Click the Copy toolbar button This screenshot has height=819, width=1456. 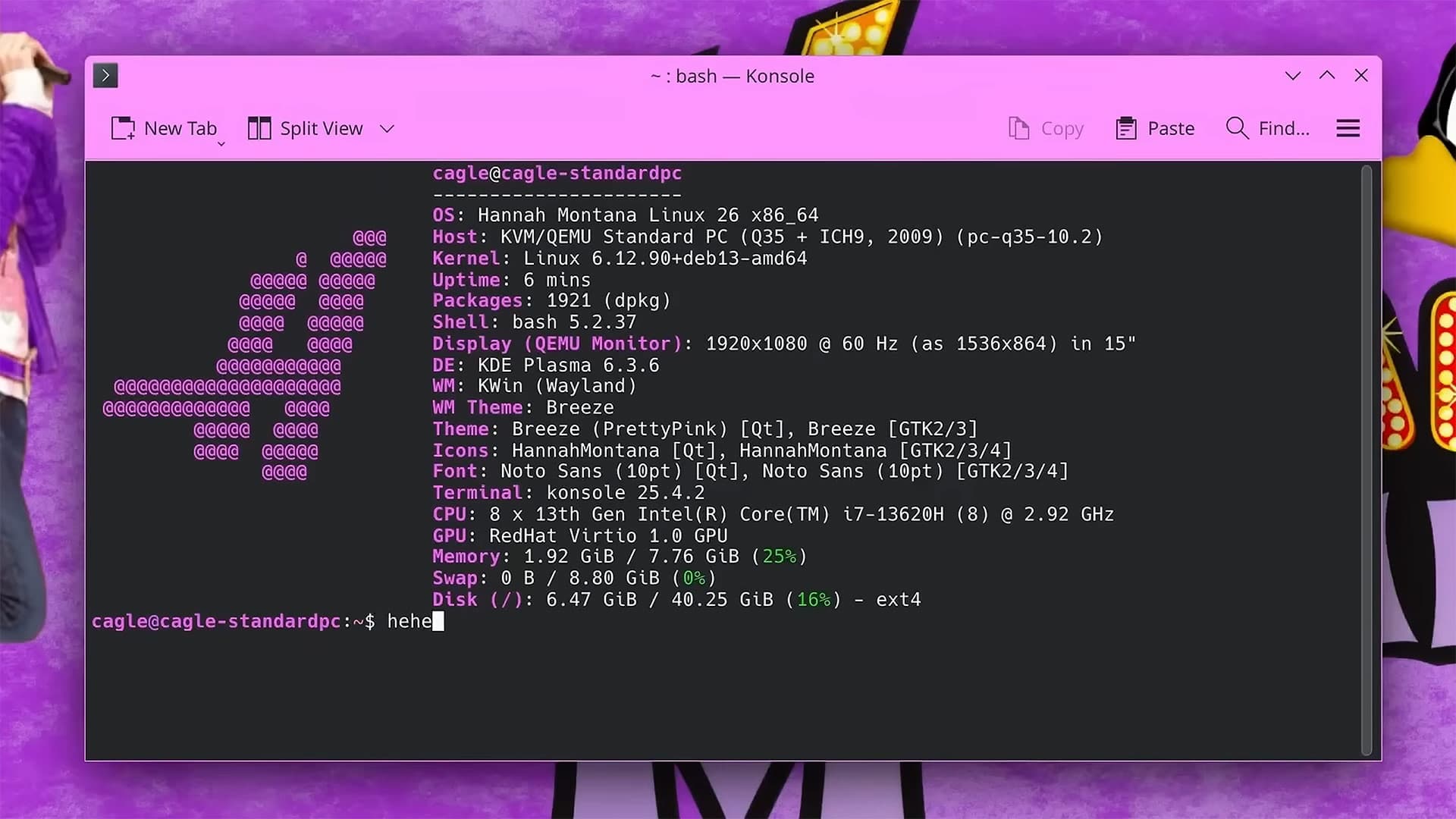1046,128
